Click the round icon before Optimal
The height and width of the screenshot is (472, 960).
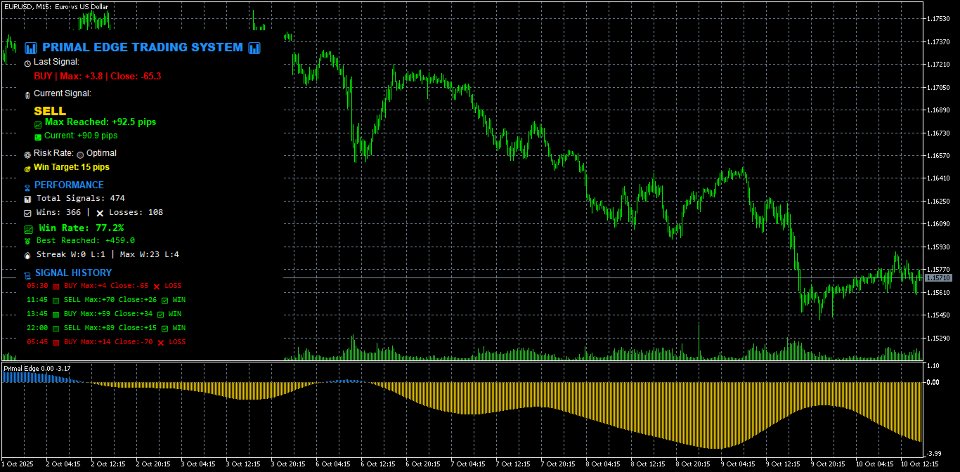tap(80, 155)
